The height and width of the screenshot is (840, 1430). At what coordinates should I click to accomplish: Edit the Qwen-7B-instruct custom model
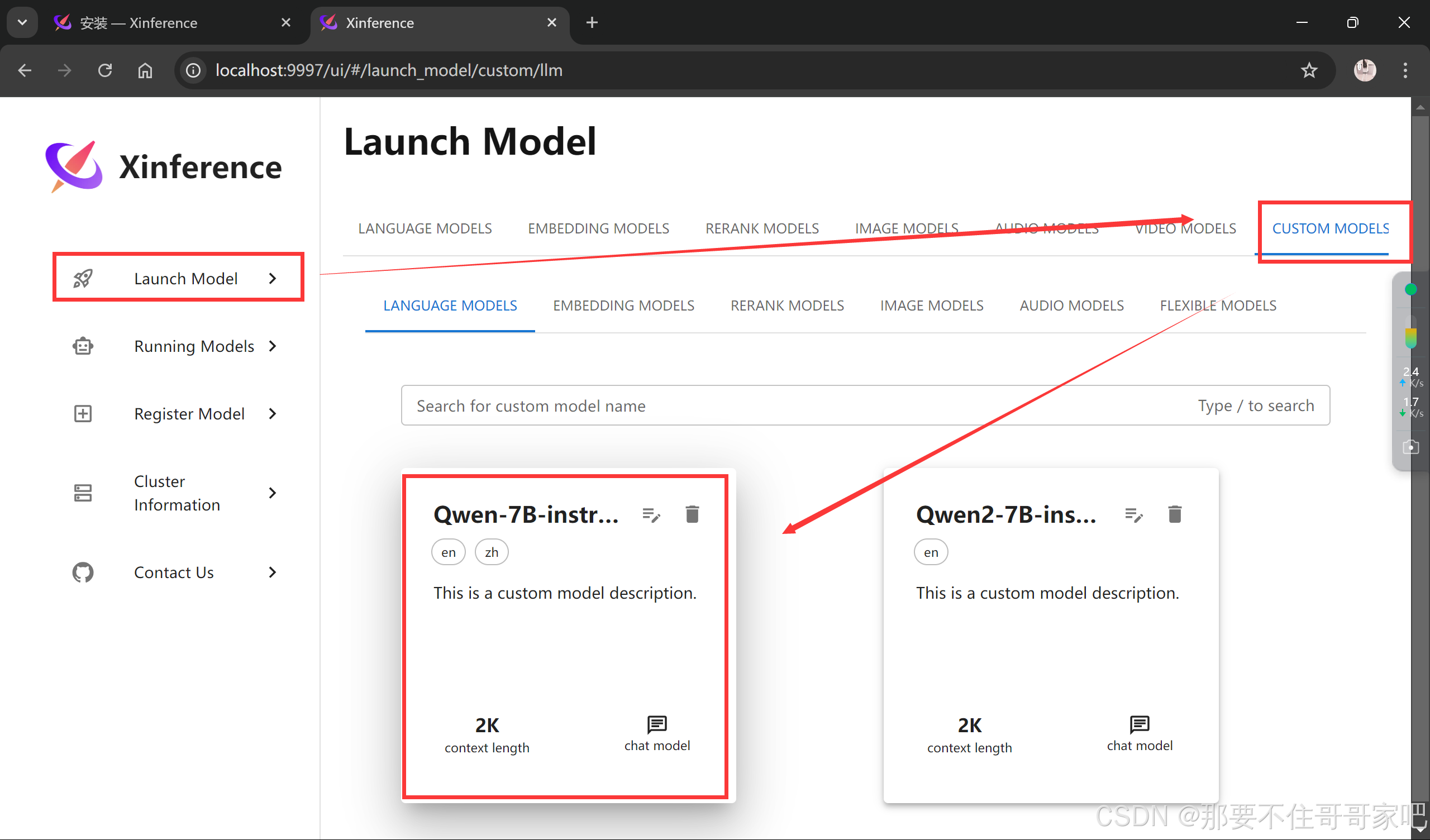point(651,515)
